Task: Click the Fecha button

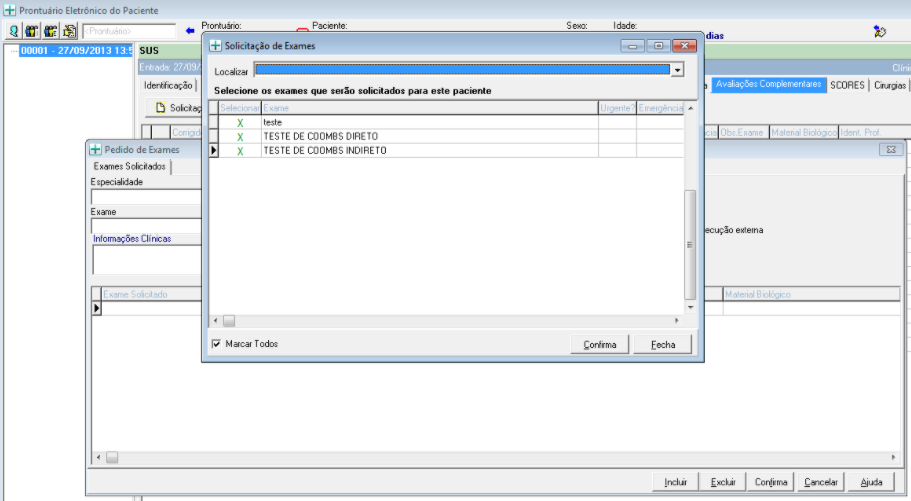Action: point(663,345)
